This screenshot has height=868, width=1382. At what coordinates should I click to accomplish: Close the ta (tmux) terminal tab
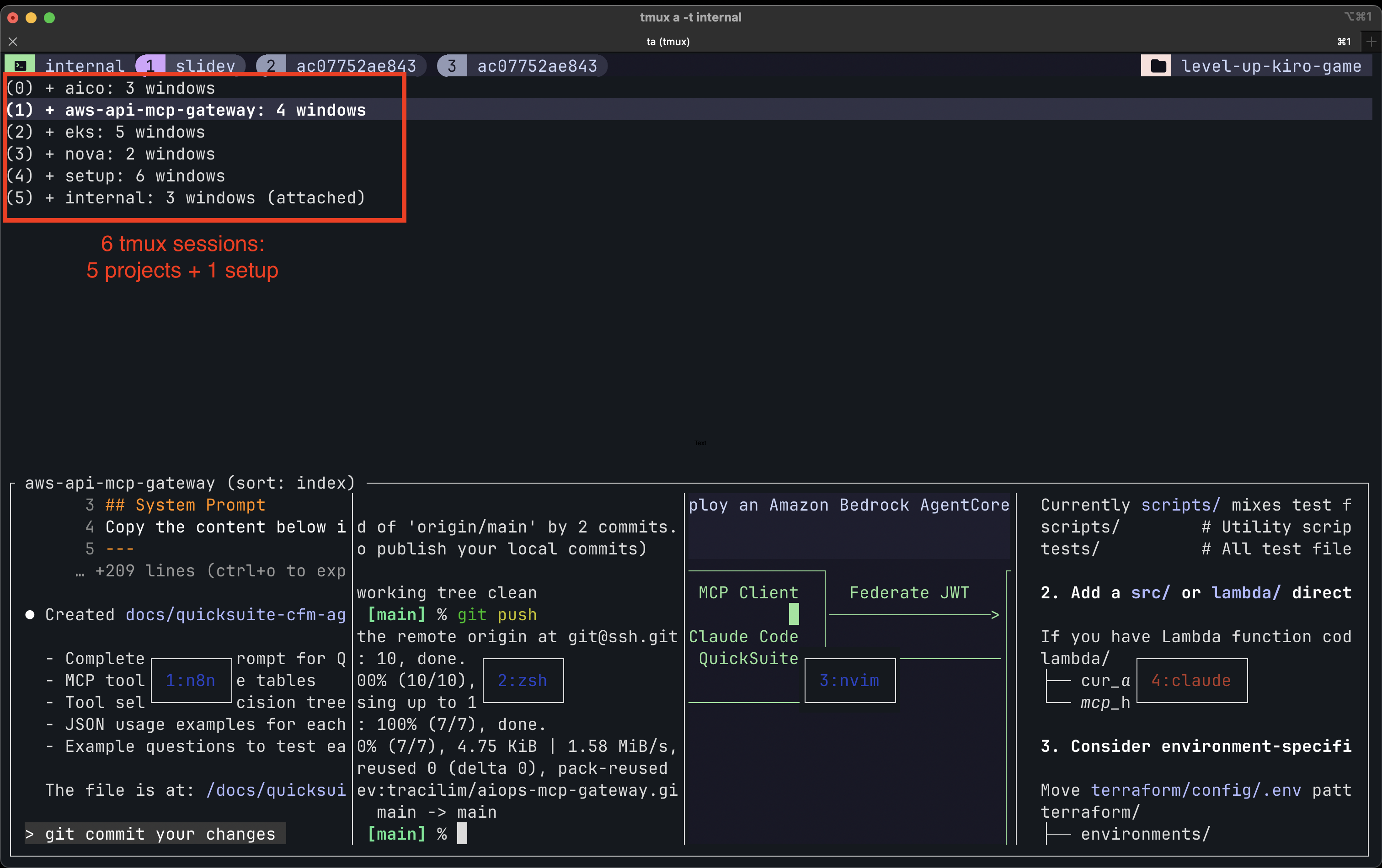[x=13, y=41]
